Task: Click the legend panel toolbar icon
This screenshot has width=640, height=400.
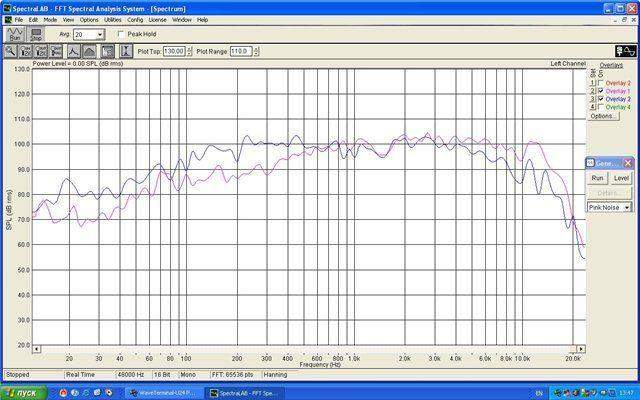Action: coord(108,51)
